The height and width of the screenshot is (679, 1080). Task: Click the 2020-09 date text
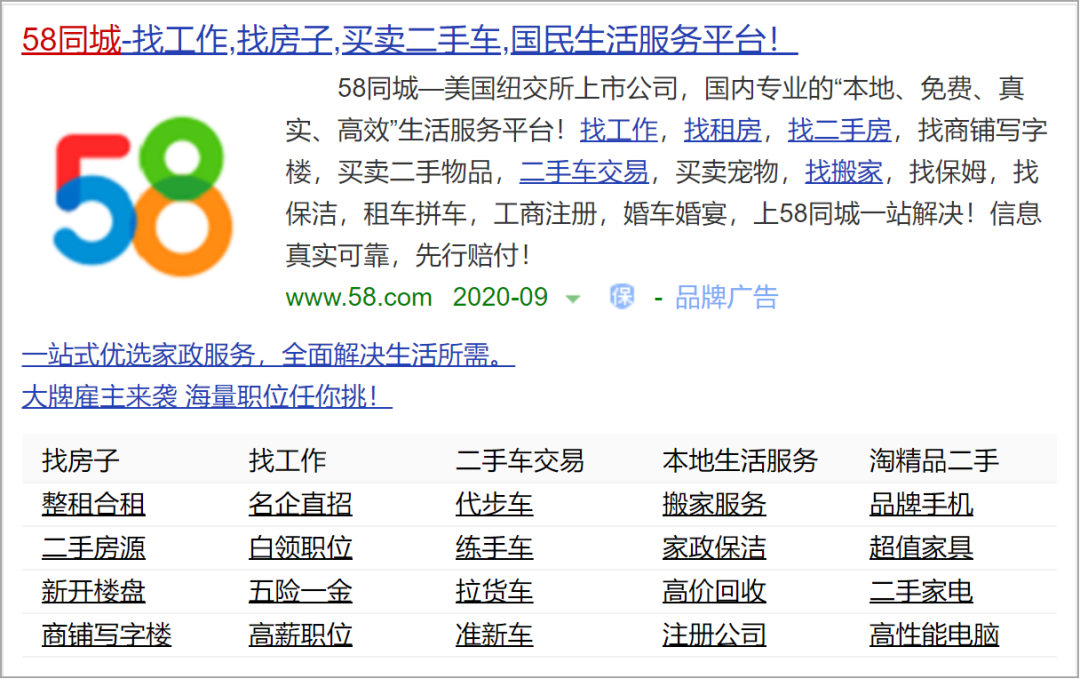(x=500, y=297)
